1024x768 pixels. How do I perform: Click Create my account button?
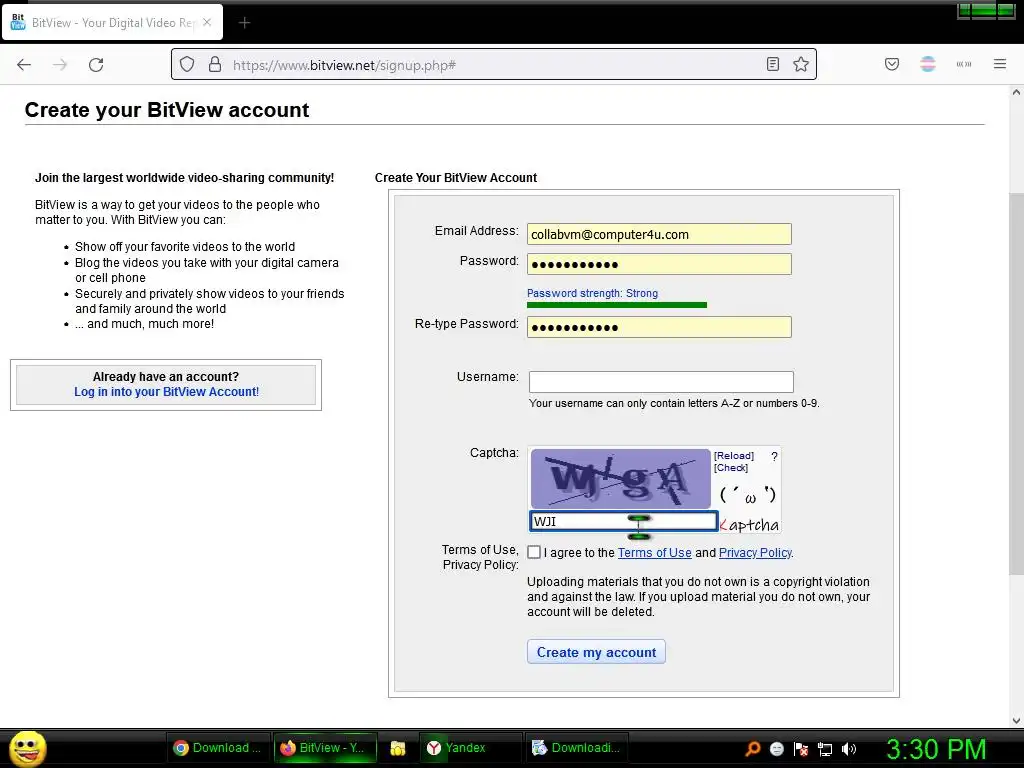coord(596,652)
